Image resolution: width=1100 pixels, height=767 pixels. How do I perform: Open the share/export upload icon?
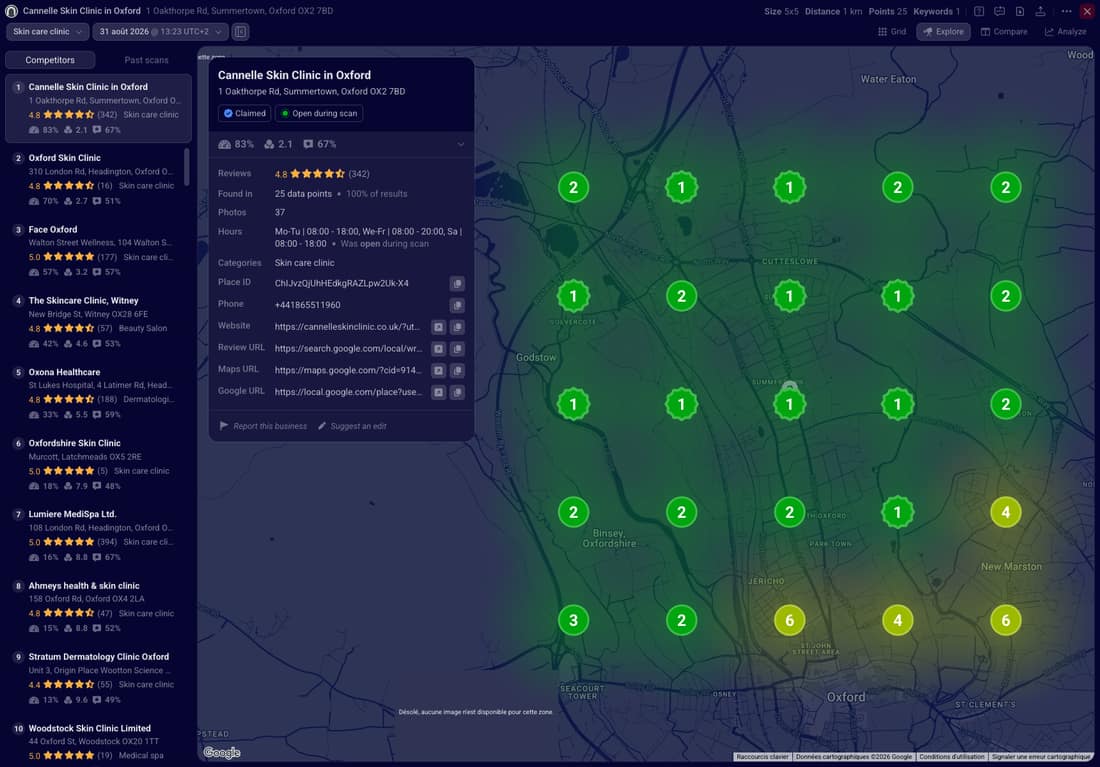click(1040, 11)
